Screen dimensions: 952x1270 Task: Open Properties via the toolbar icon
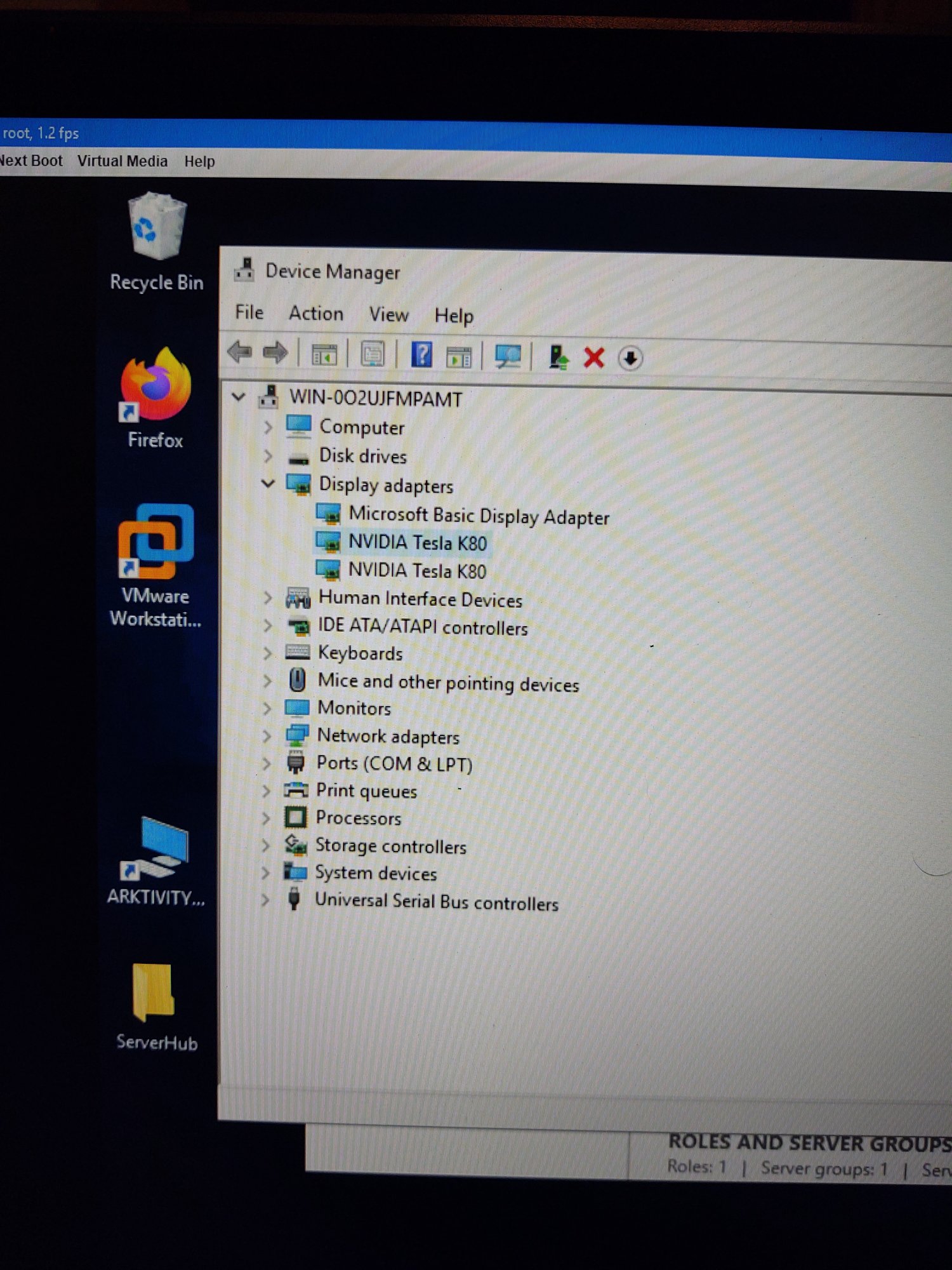(x=373, y=354)
